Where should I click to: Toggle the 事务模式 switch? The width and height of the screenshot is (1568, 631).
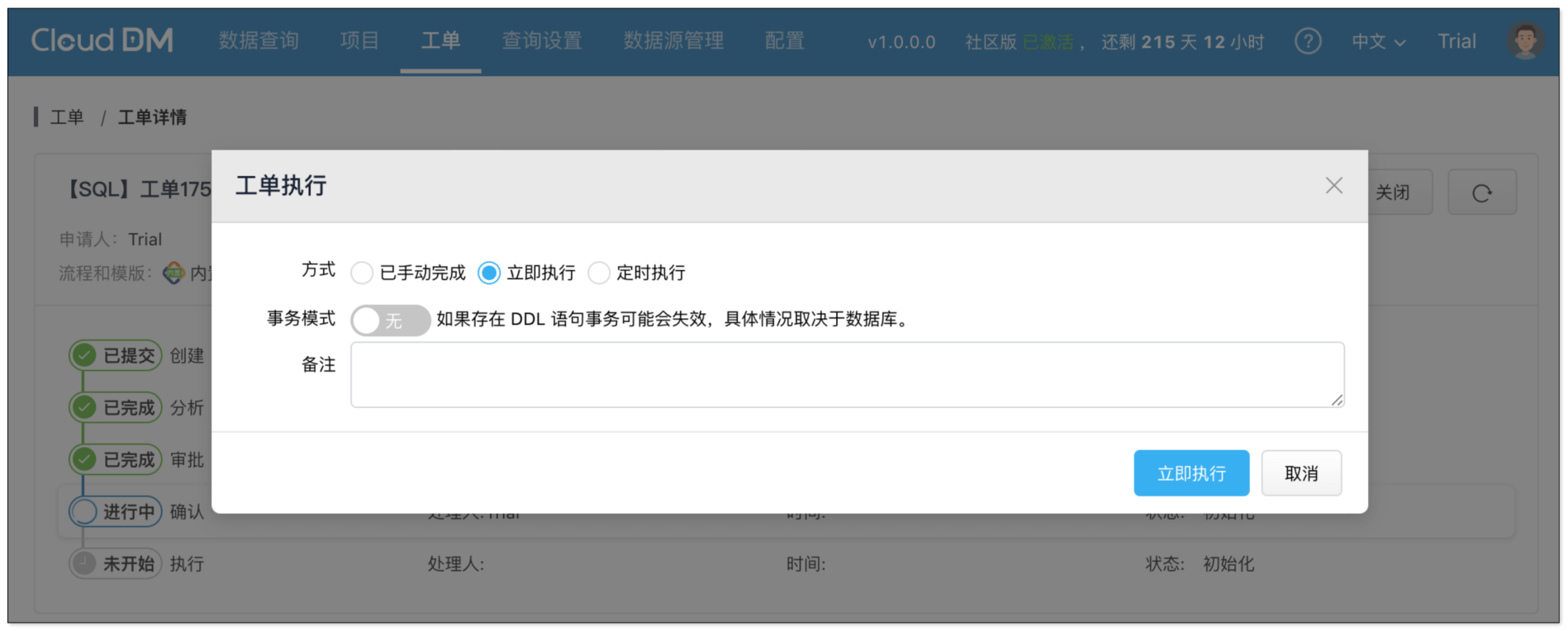[x=390, y=320]
